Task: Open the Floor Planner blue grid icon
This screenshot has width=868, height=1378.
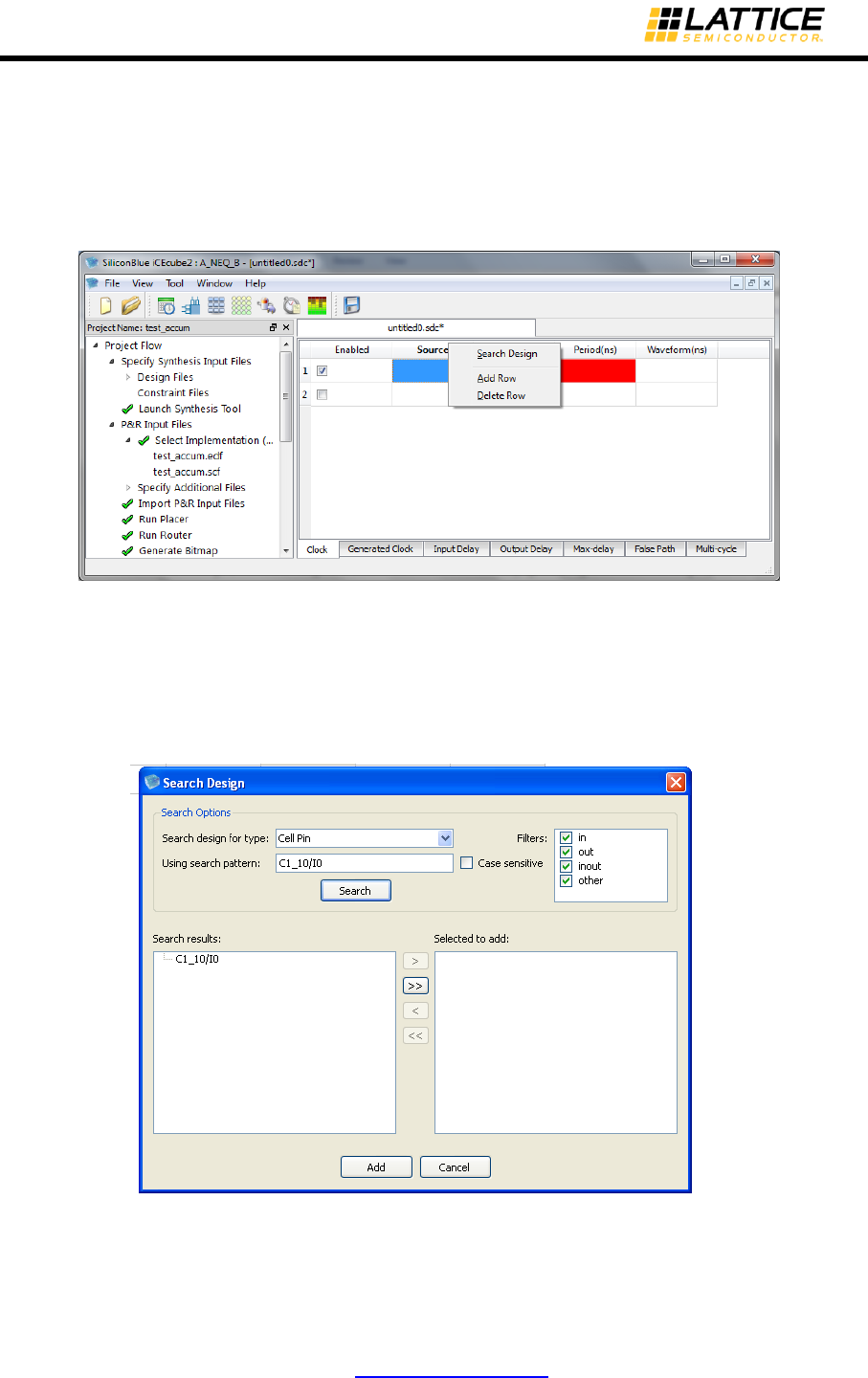Action: (x=216, y=305)
